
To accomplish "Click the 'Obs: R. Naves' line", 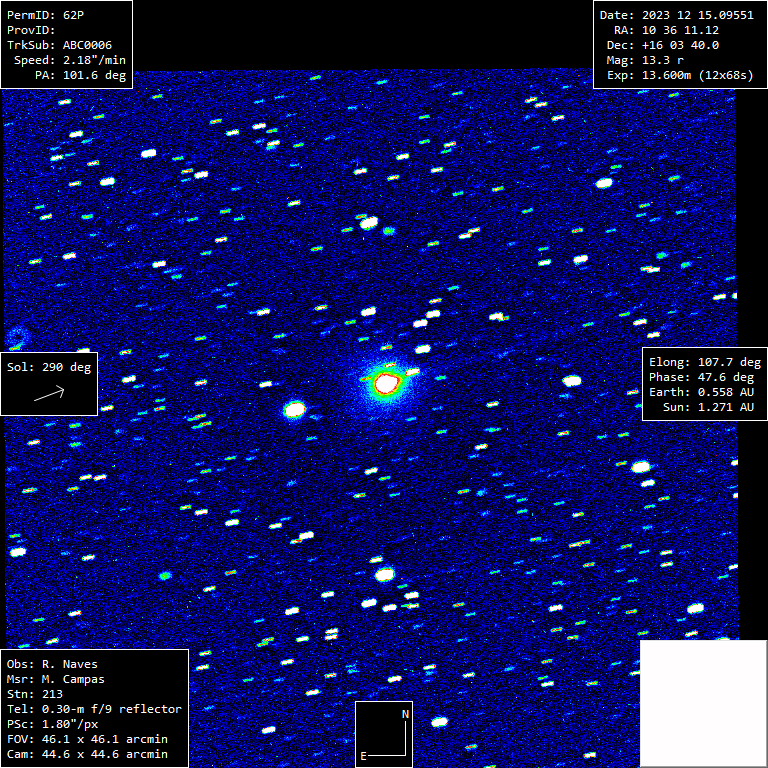I will pos(52,664).
